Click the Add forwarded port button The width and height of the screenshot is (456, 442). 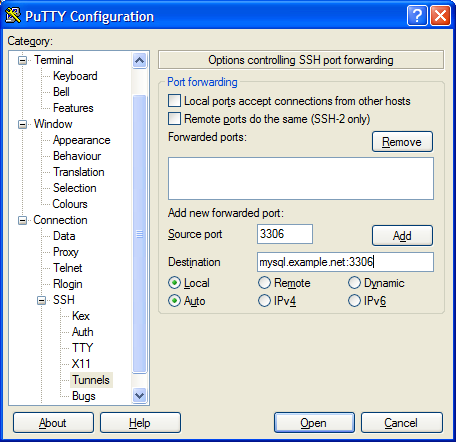click(402, 236)
